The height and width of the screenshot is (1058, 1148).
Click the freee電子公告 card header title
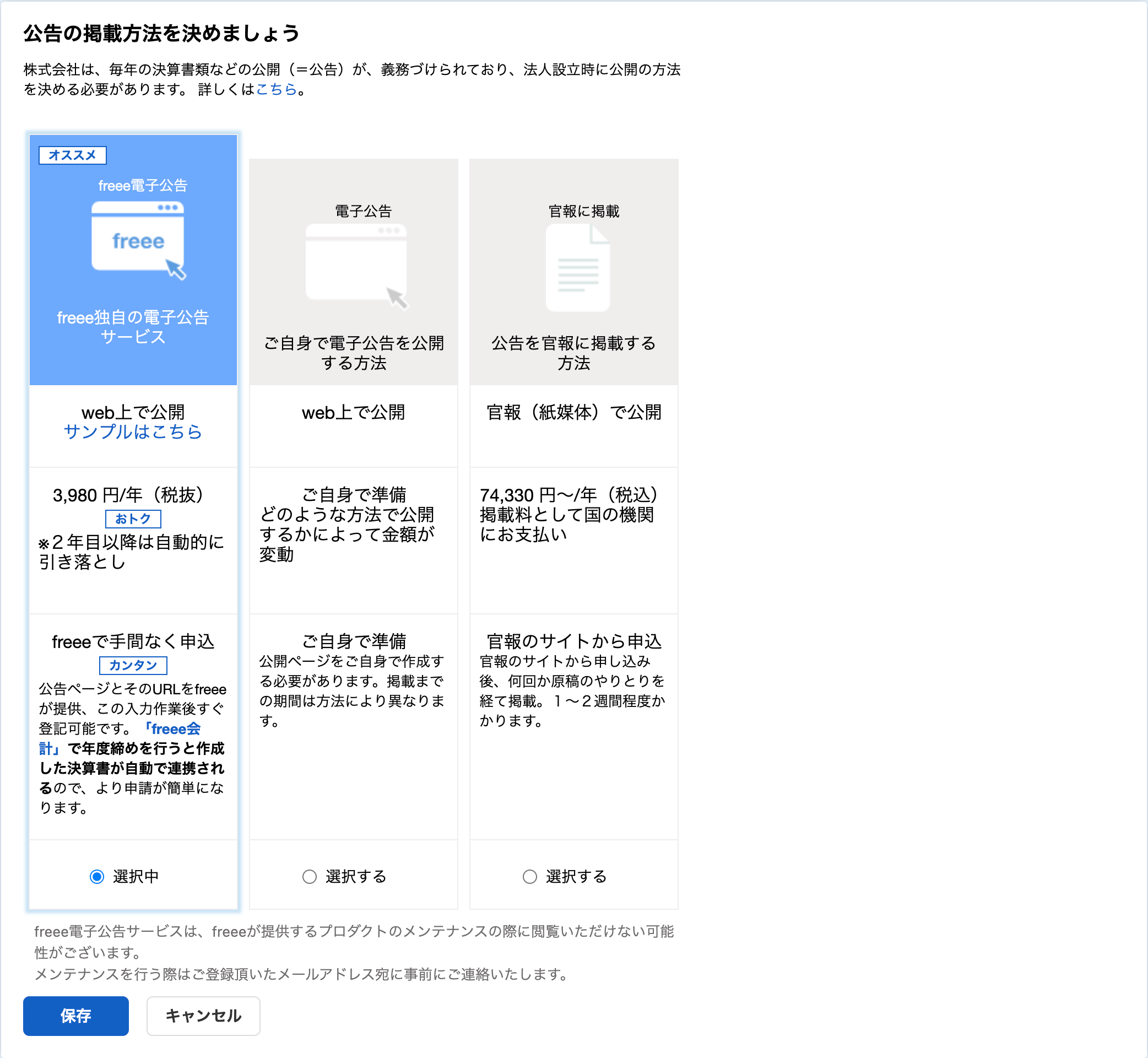coord(143,186)
